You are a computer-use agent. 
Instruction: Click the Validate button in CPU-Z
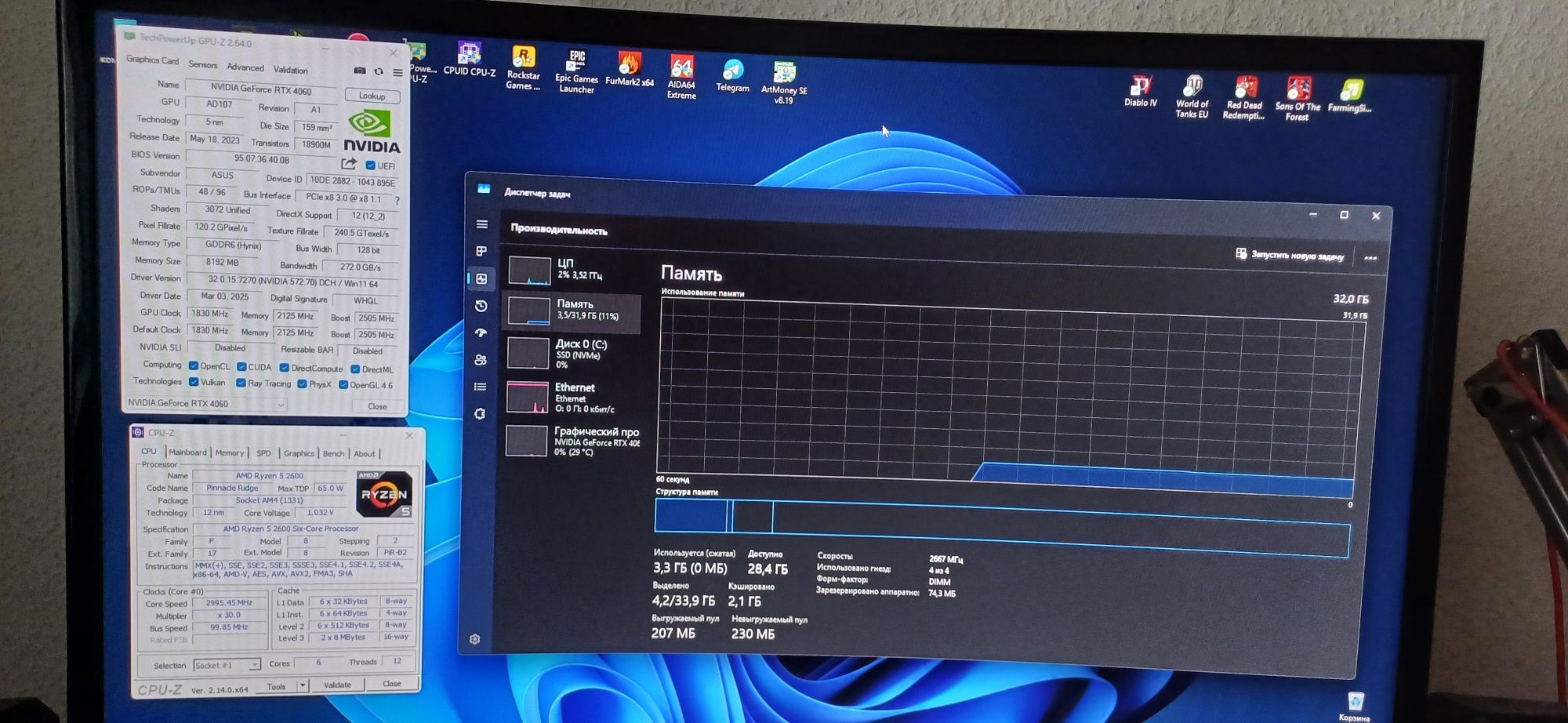click(x=338, y=685)
